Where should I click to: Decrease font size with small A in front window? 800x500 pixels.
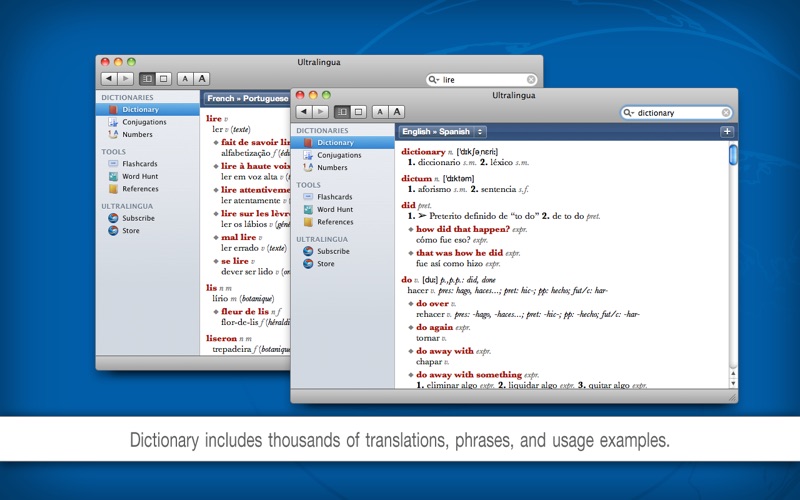(x=380, y=112)
